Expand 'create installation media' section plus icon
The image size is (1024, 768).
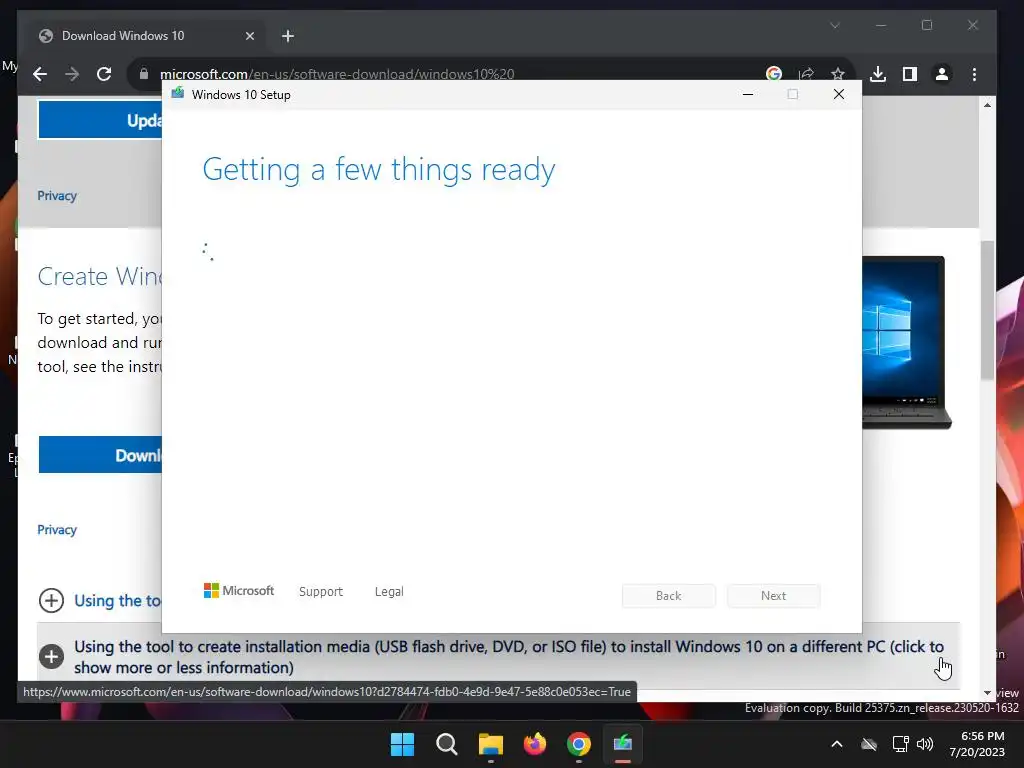52,656
